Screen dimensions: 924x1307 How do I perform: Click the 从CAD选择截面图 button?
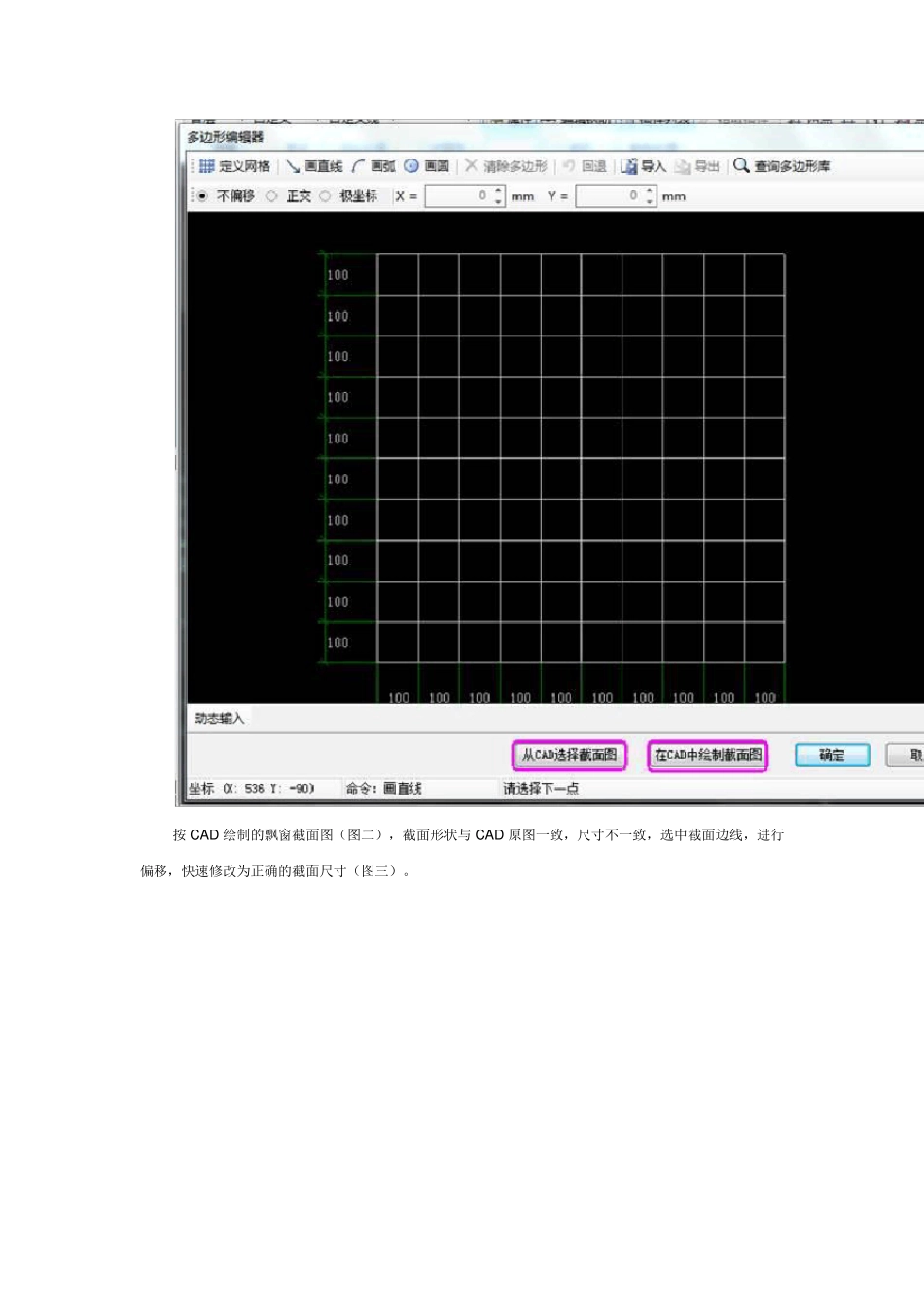[x=570, y=755]
